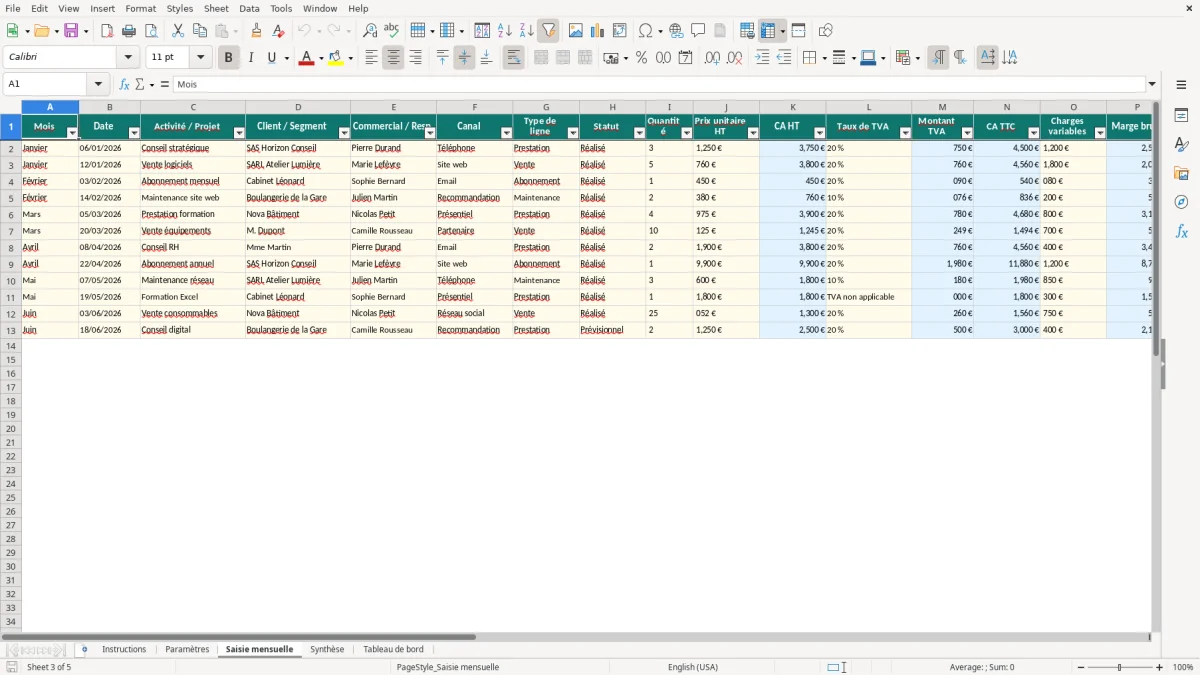Click Increase Indent icon

tap(762, 58)
